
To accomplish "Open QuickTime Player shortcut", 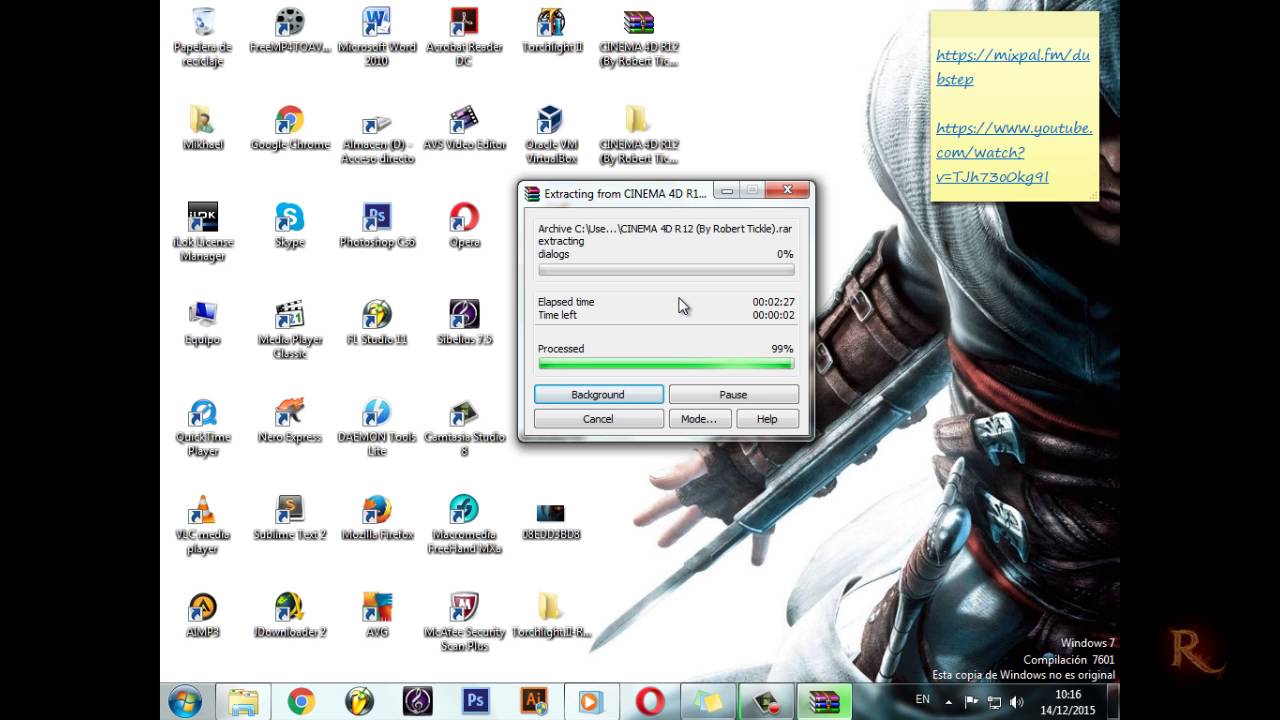I will [x=203, y=427].
